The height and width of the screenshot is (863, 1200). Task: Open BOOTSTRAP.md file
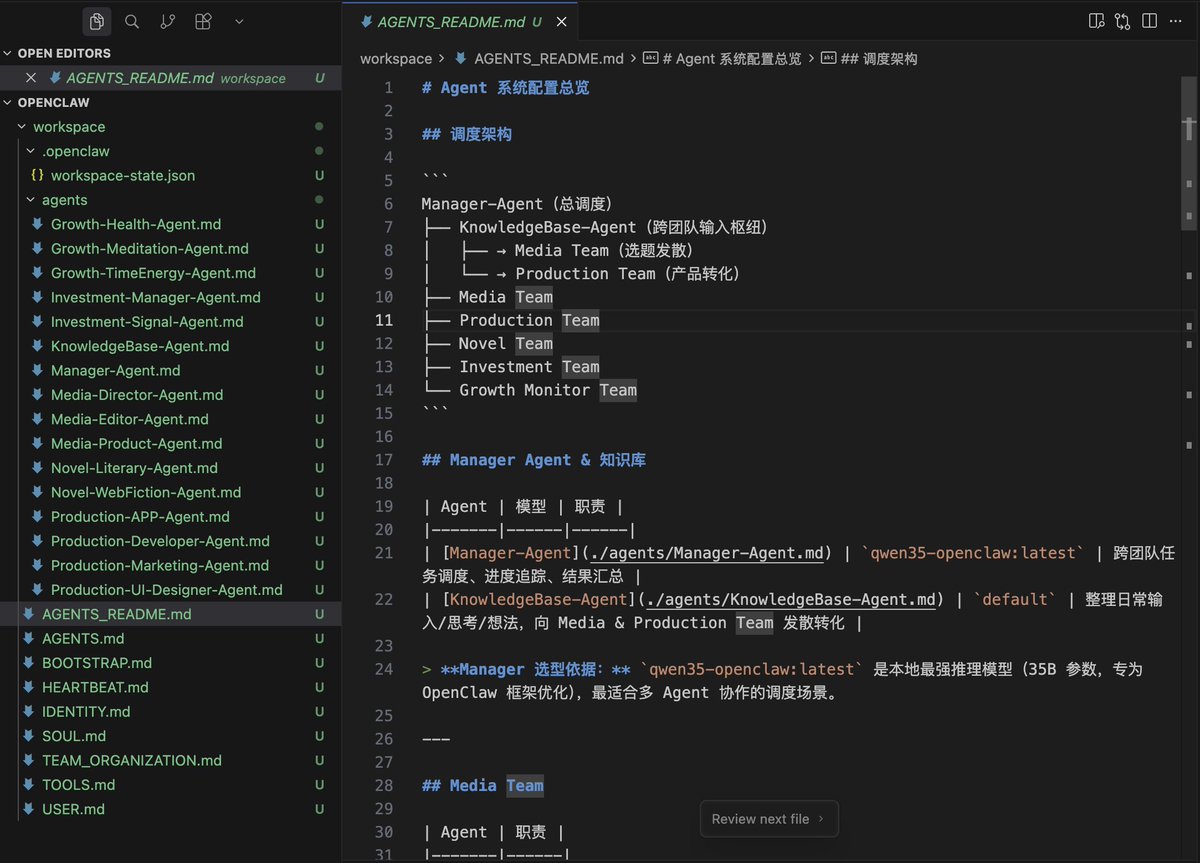click(97, 663)
